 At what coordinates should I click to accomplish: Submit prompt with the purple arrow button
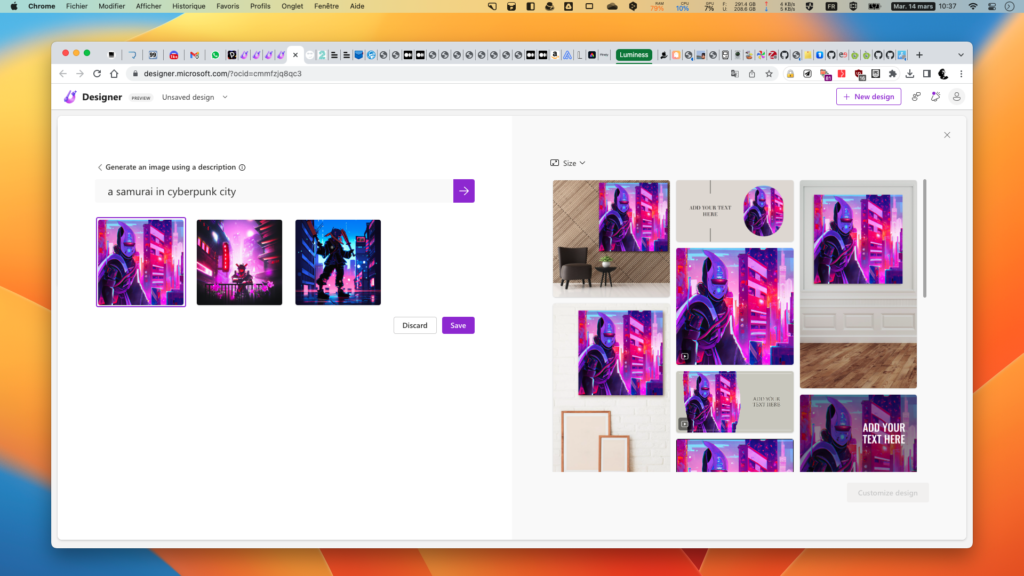[464, 191]
